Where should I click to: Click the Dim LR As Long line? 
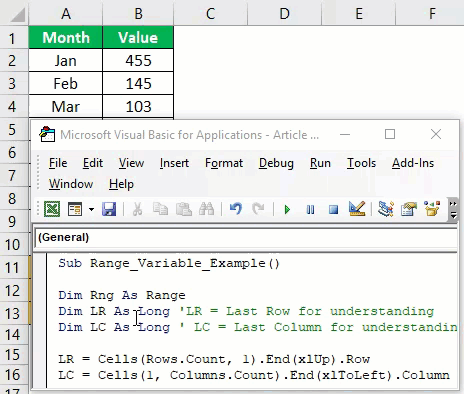click(246, 311)
